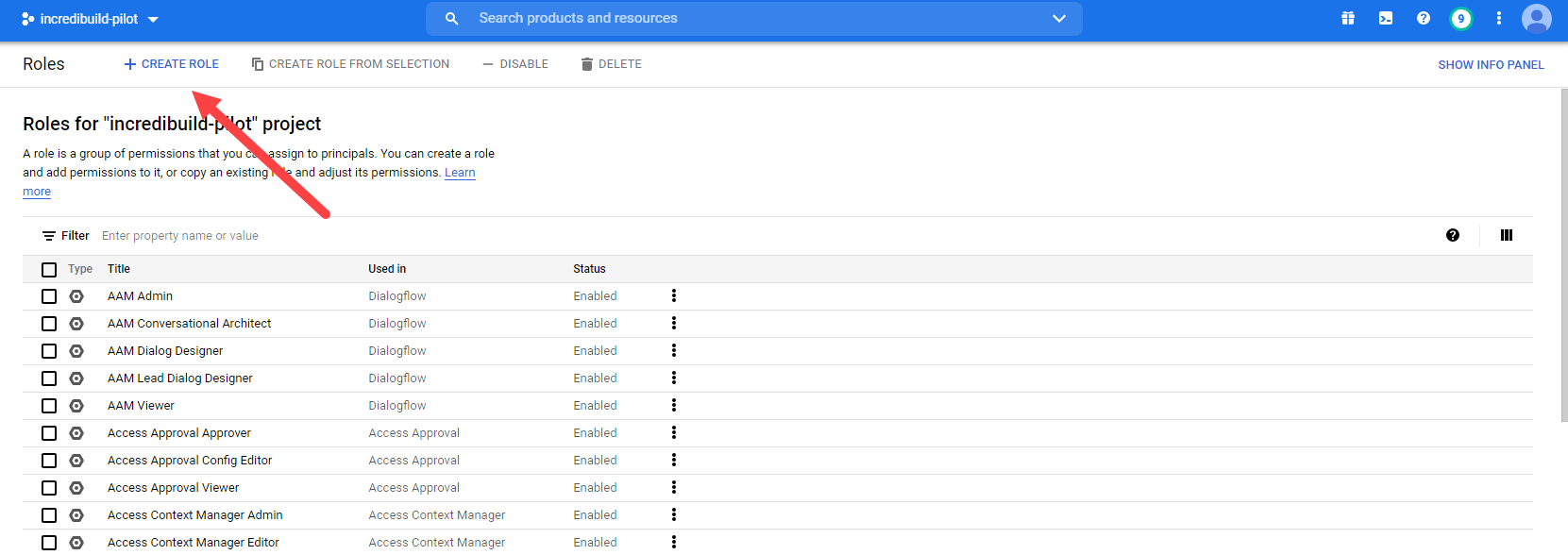Click 'Access Approval' in Access Approval Viewer row

[x=414, y=488]
